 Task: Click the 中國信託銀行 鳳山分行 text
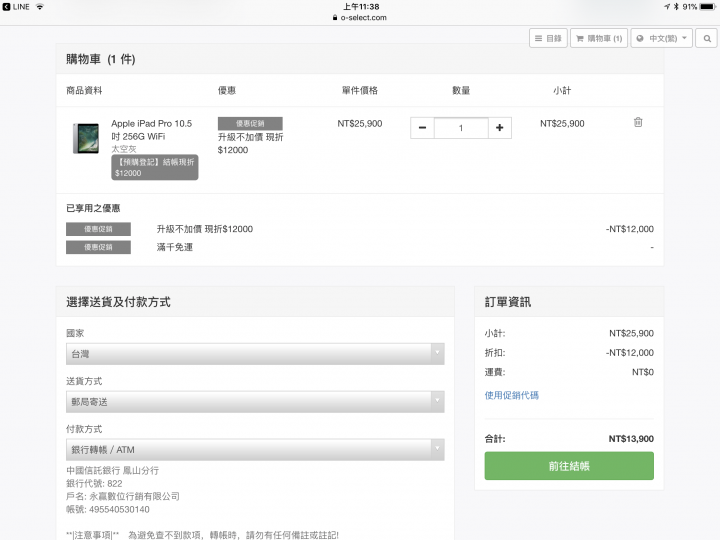pos(112,471)
